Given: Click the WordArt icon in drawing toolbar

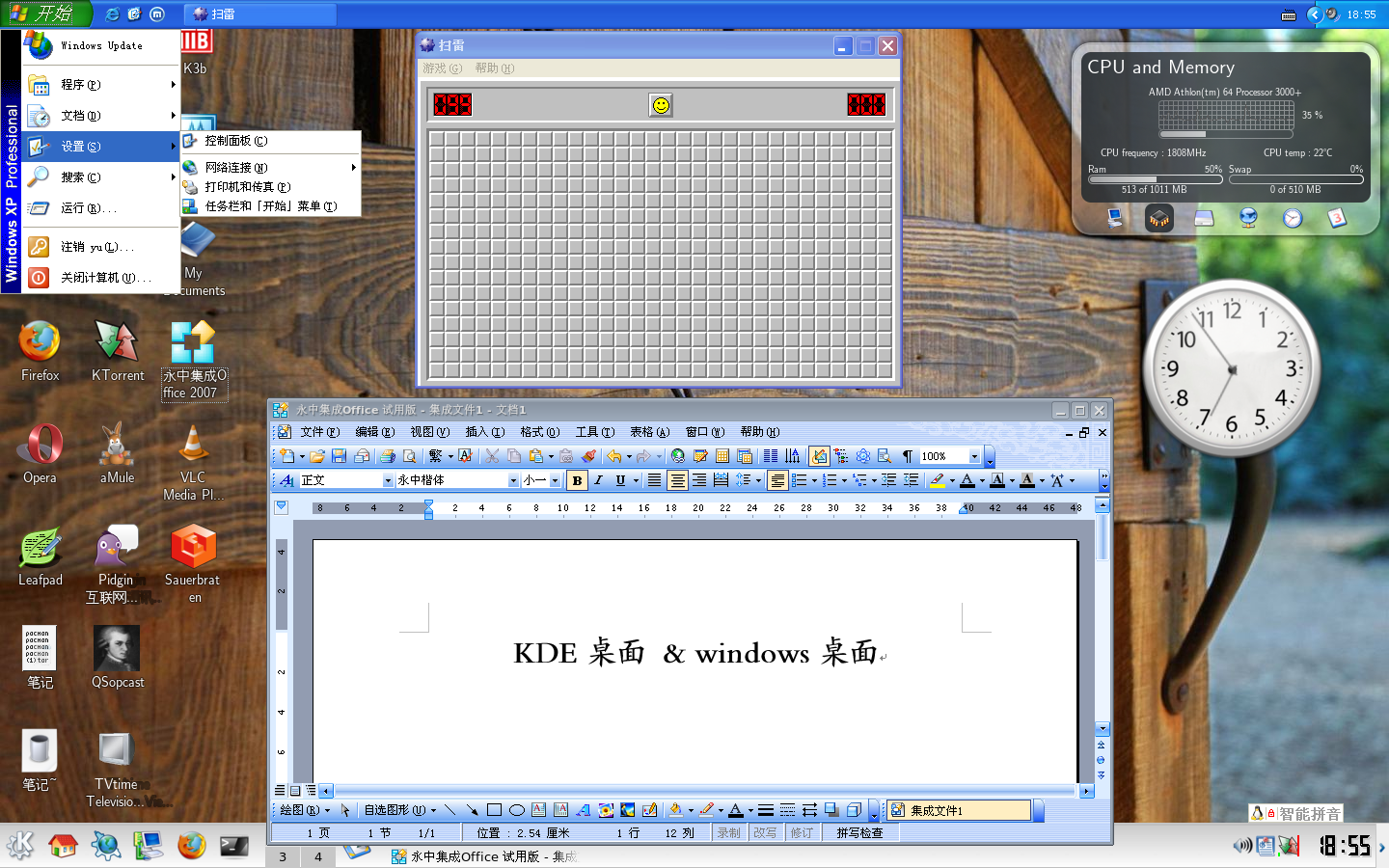Looking at the screenshot, I should point(583,810).
